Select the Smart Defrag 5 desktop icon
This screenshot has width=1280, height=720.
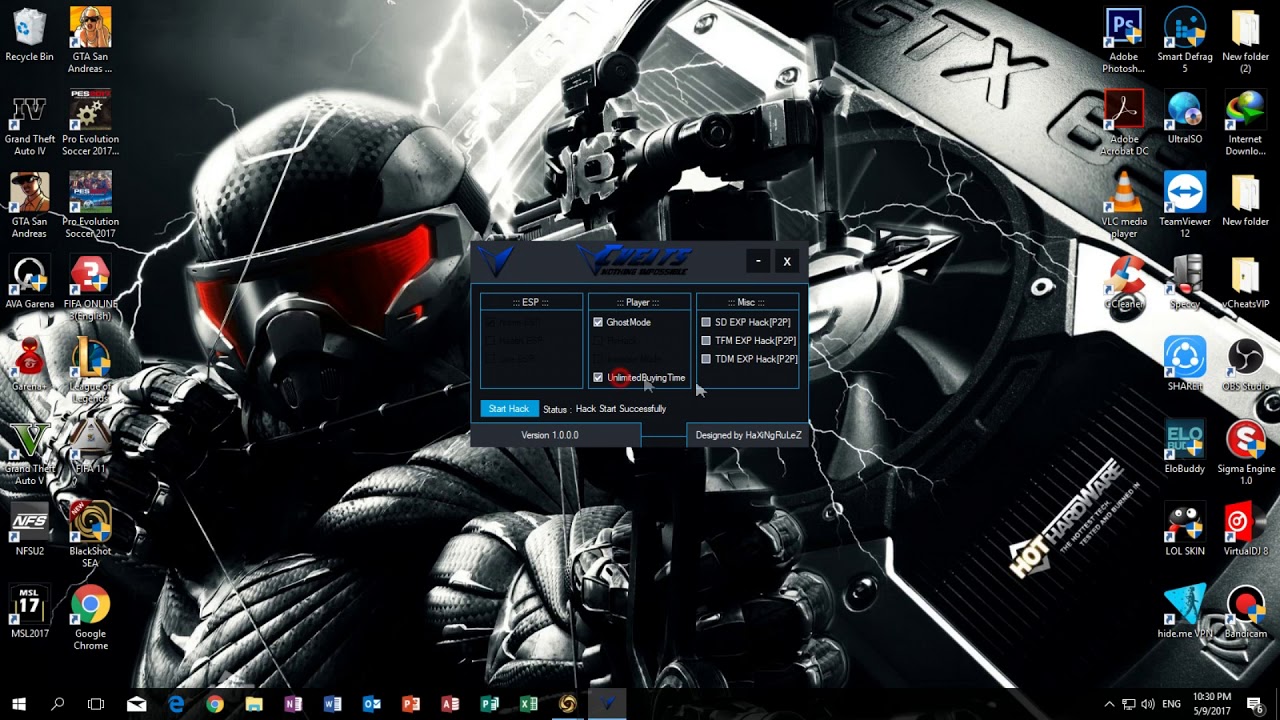tap(1185, 41)
